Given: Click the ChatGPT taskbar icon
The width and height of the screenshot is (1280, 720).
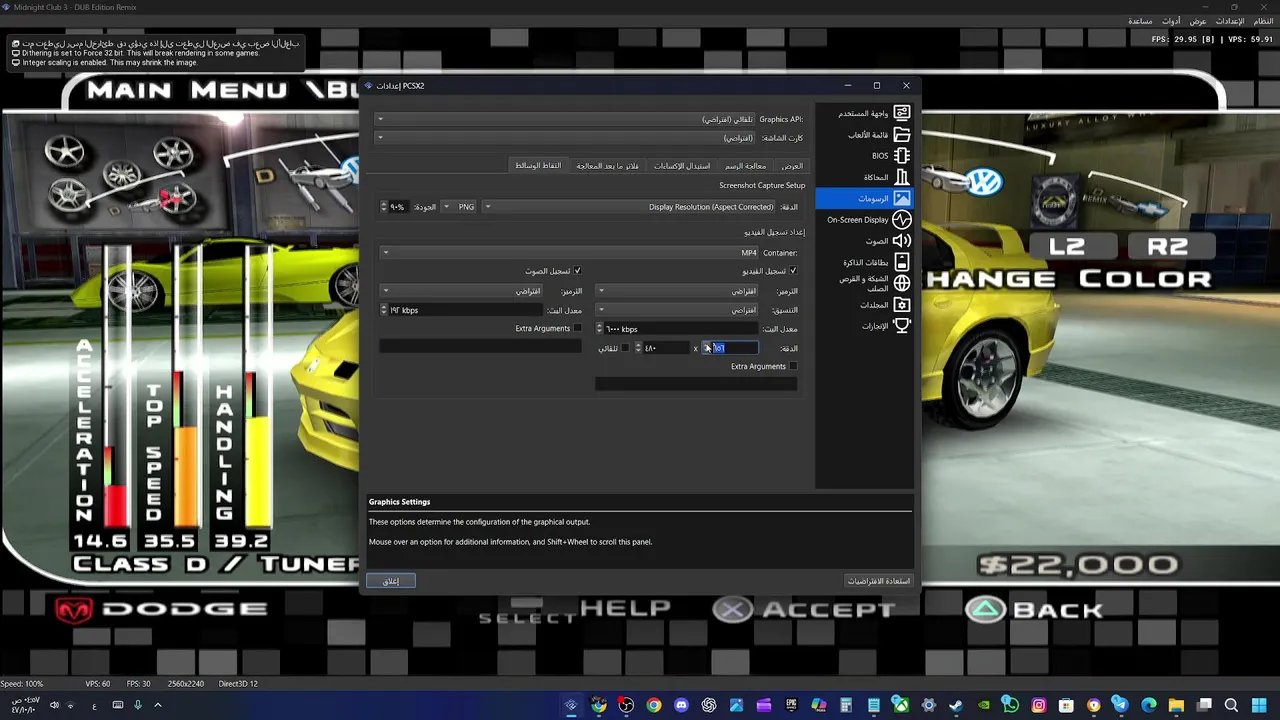Looking at the screenshot, I should (709, 705).
